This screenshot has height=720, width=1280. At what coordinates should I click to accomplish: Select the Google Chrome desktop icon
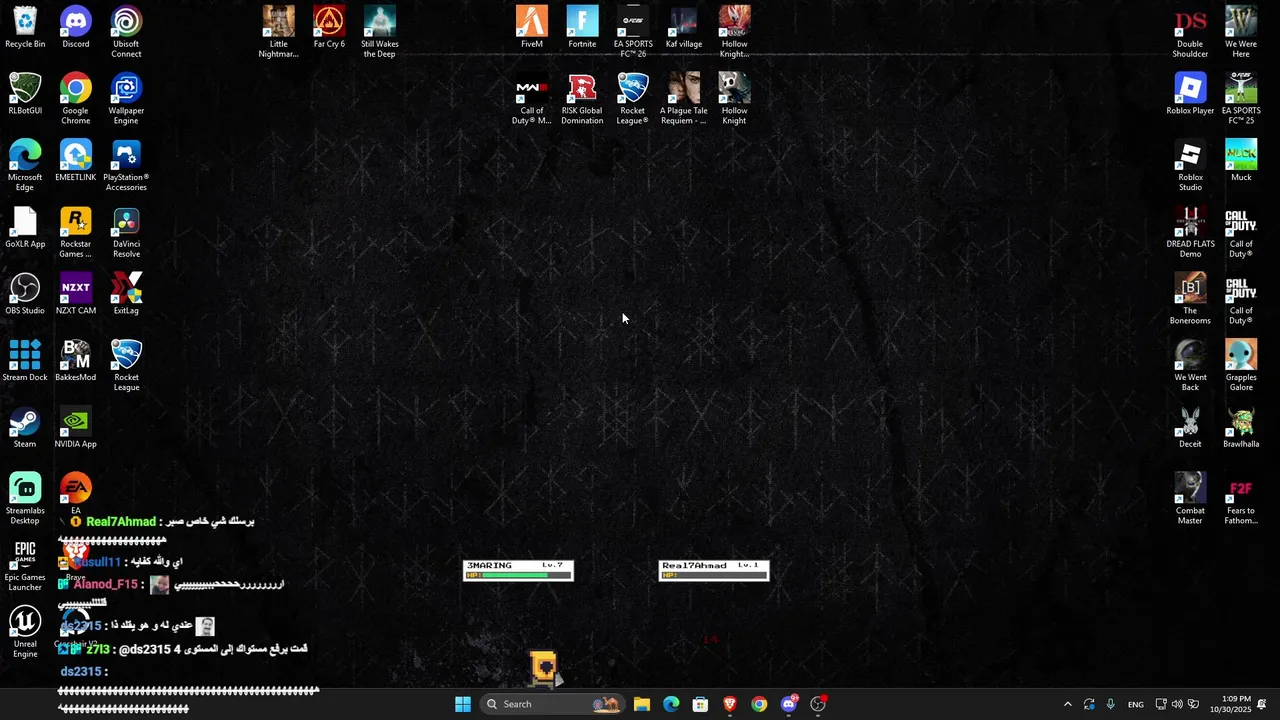click(x=76, y=99)
